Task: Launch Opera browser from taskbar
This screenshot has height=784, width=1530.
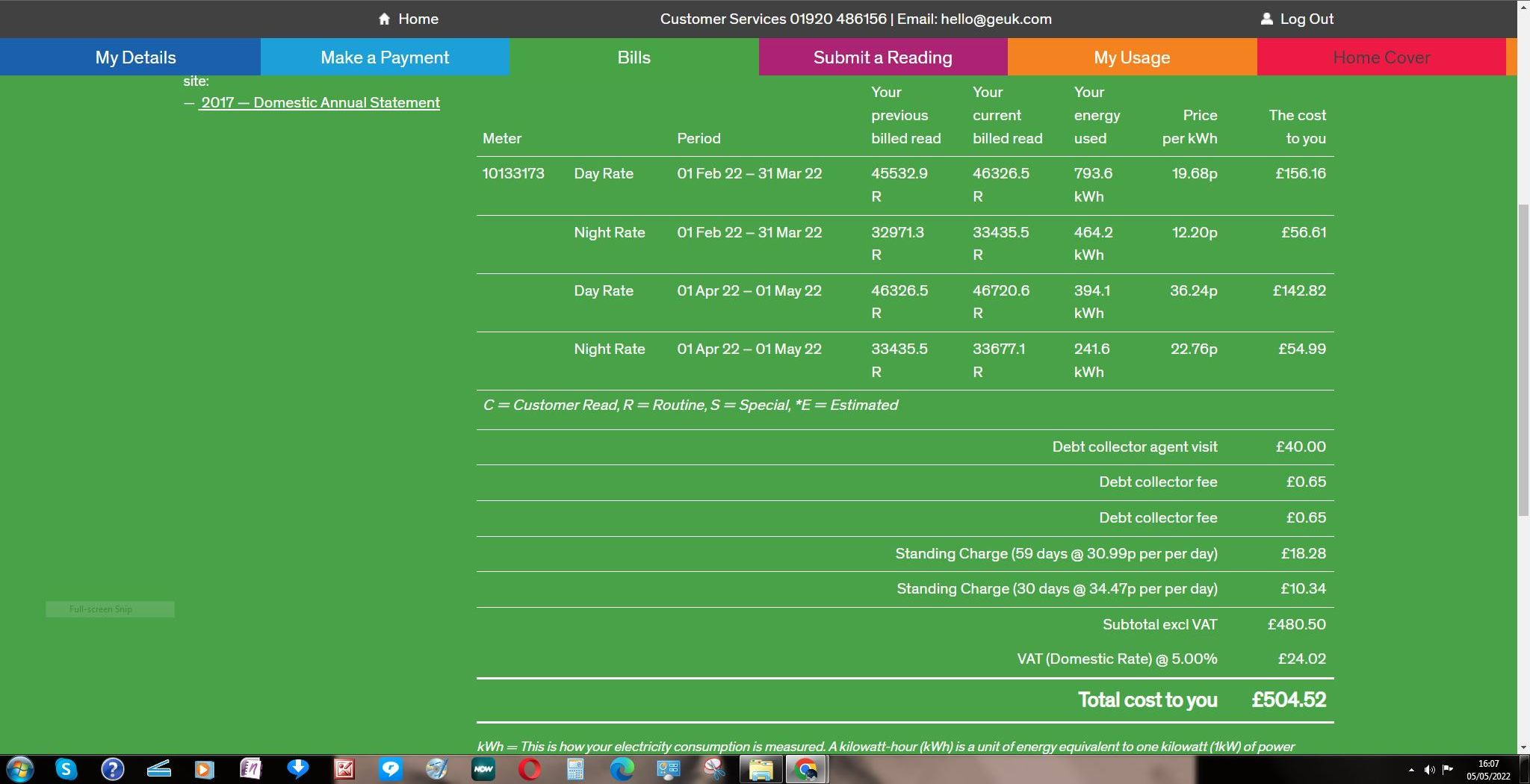Action: click(x=530, y=769)
